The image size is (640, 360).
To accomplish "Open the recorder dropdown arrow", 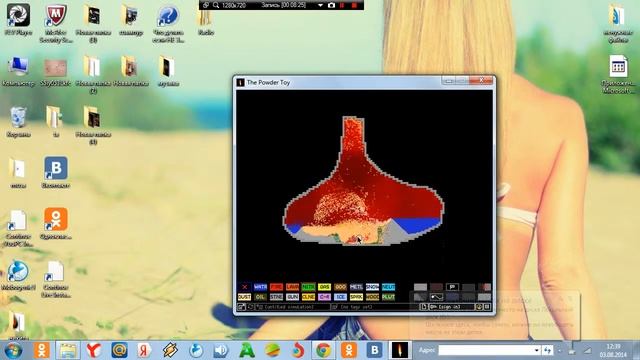I will [320, 5].
